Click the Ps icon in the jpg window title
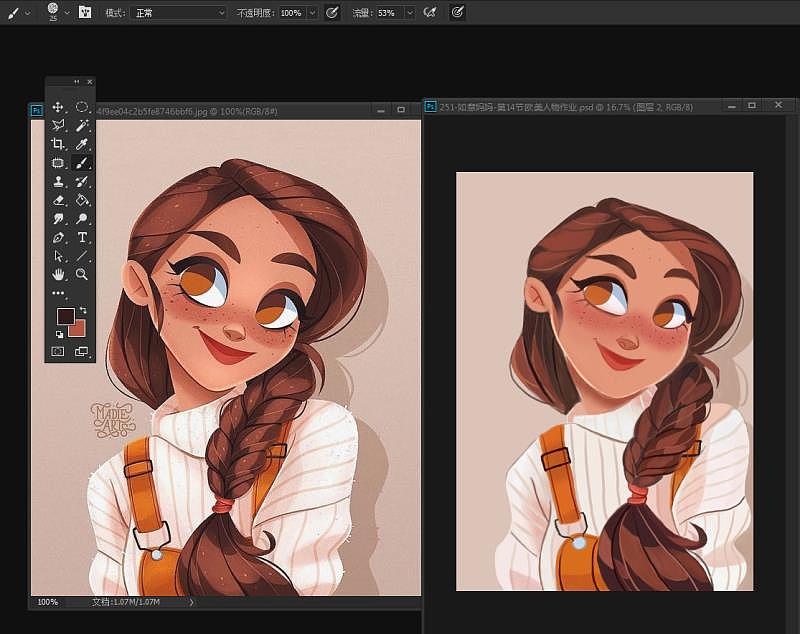This screenshot has width=800, height=634. pos(37,110)
